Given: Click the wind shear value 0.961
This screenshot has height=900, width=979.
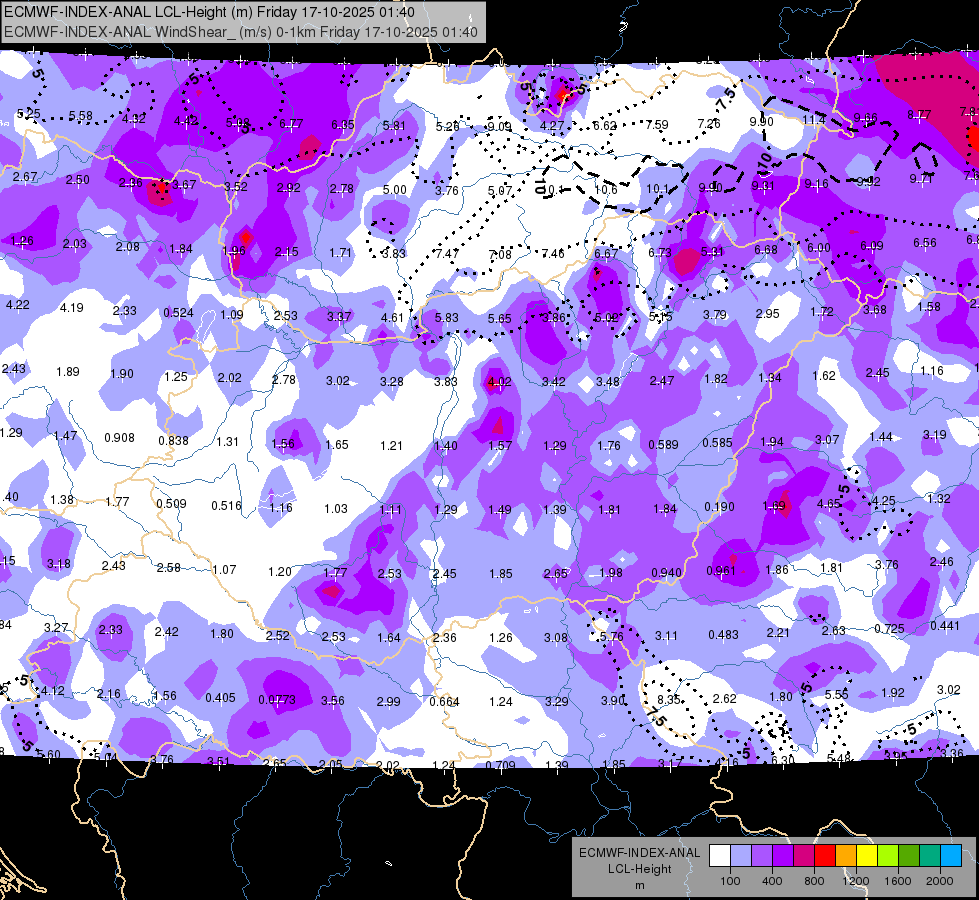Looking at the screenshot, I should click(x=721, y=571).
